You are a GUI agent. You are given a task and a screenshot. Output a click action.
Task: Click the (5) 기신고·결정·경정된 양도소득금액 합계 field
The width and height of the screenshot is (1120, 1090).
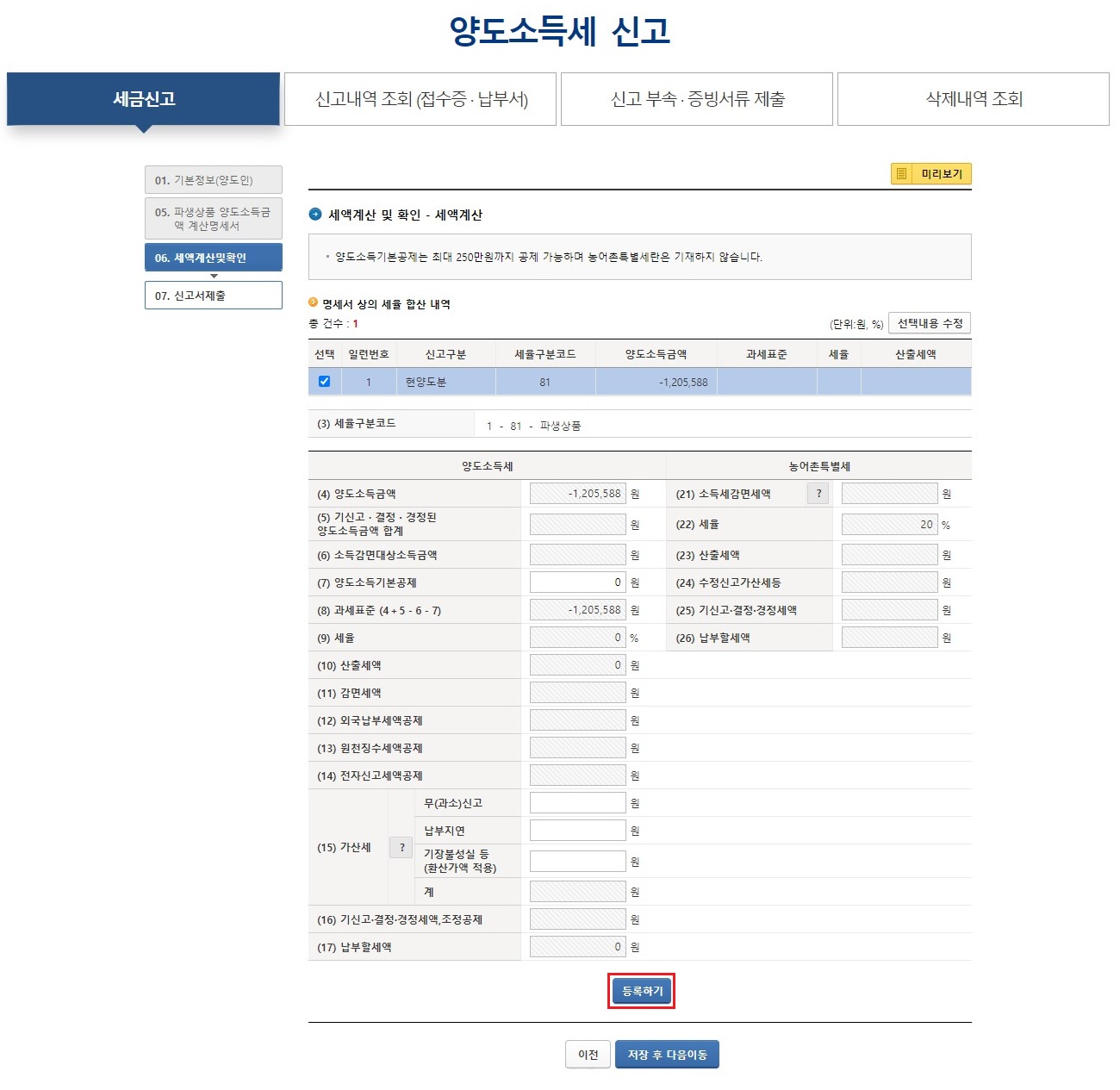point(577,524)
